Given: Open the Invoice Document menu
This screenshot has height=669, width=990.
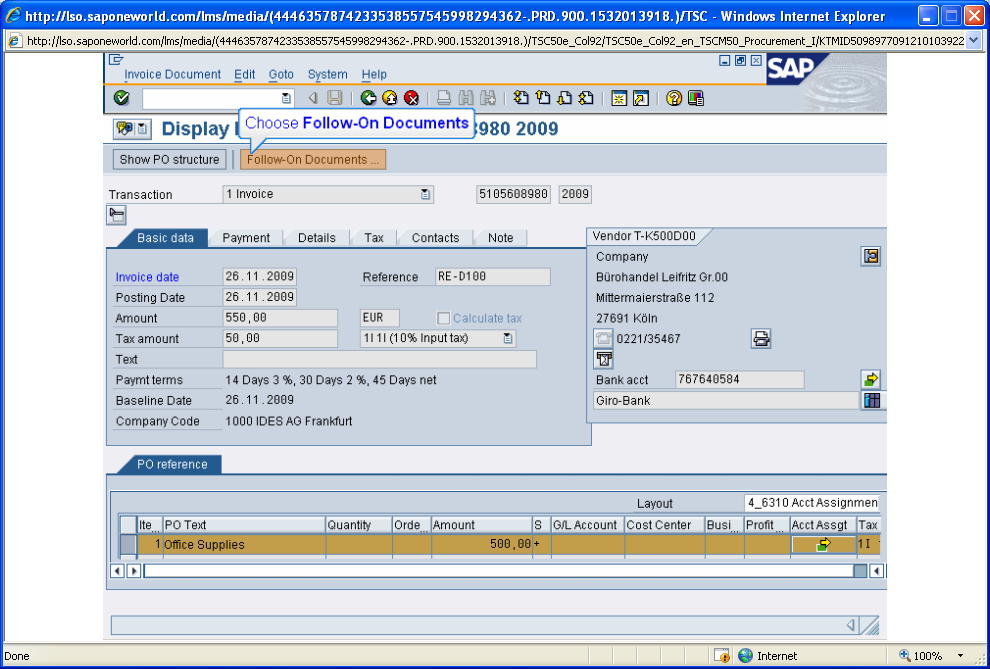Looking at the screenshot, I should (172, 74).
